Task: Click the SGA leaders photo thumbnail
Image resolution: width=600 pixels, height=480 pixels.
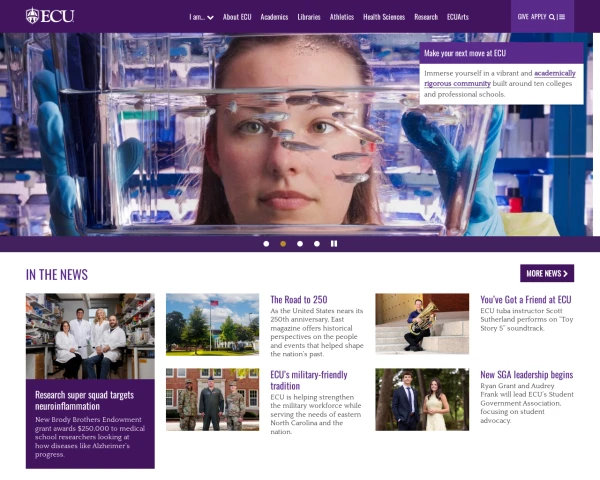Action: pyautogui.click(x=422, y=400)
